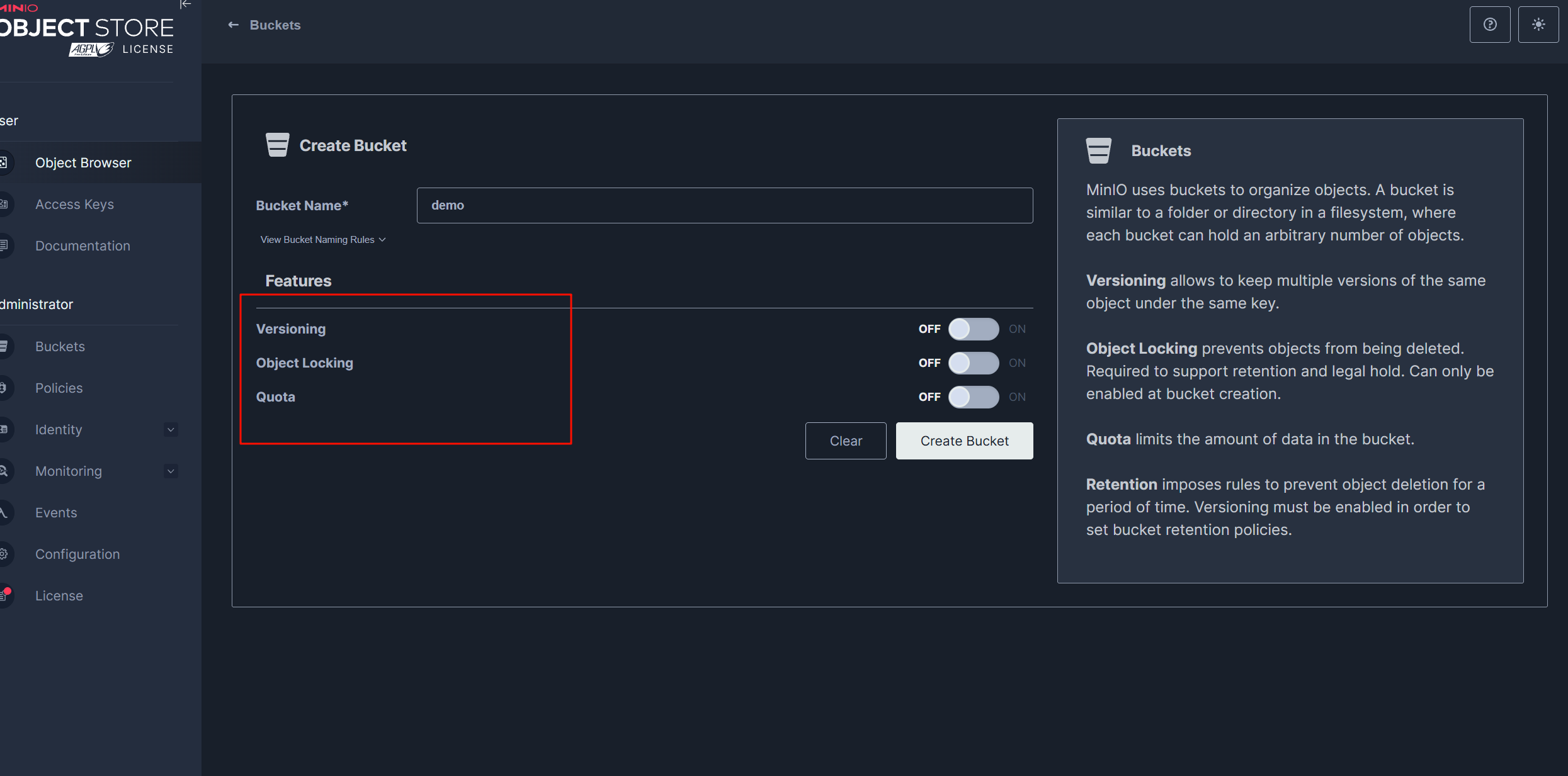Go to Buckets in the sidebar

tap(101, 346)
